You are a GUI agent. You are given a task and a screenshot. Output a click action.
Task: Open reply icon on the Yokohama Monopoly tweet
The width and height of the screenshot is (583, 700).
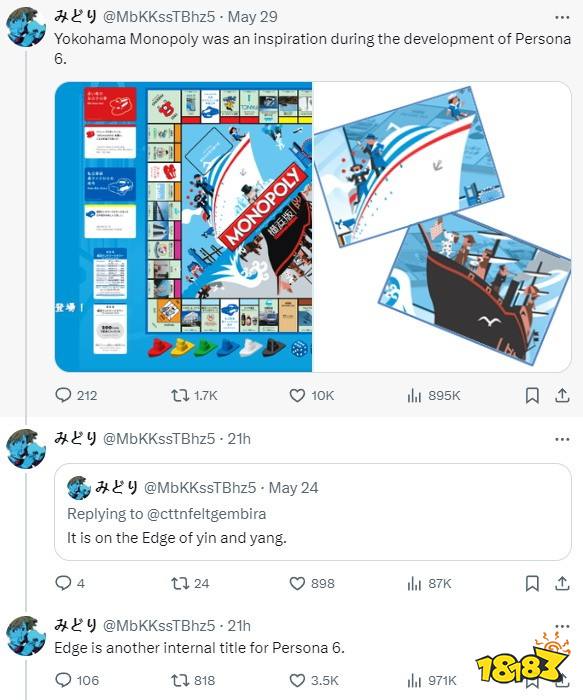63,395
